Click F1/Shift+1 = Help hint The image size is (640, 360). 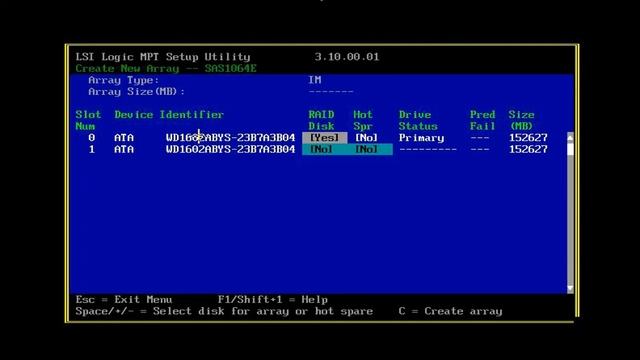273,300
